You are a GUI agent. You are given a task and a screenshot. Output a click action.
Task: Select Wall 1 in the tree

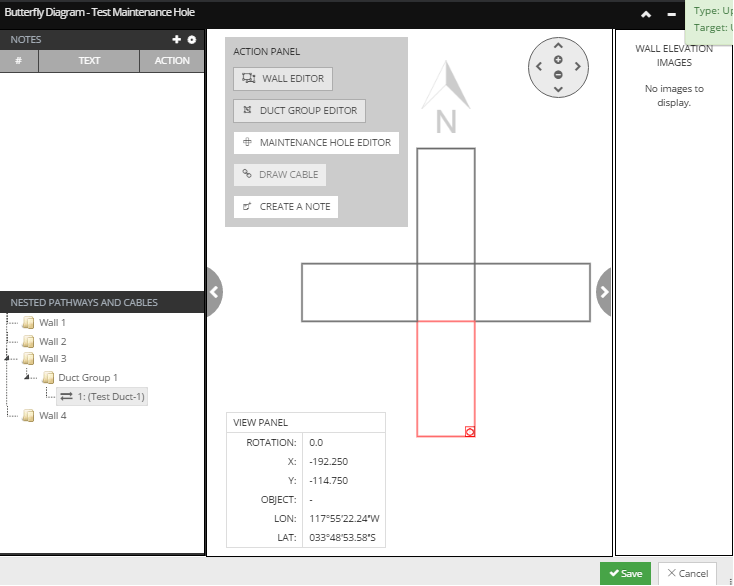tap(52, 323)
